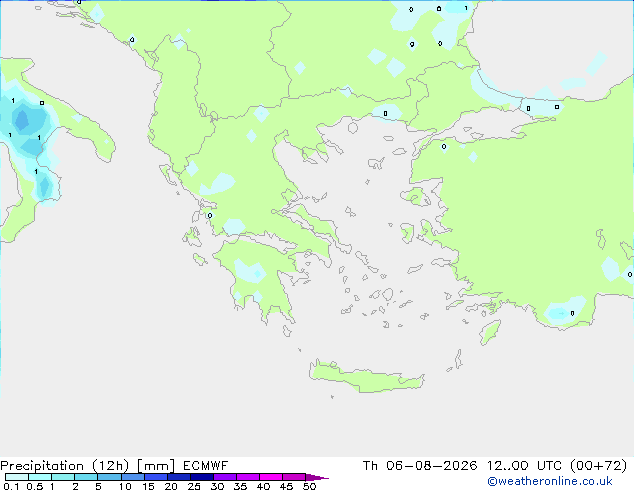Click the darkest blue rain cell over Italy
This screenshot has height=490, width=634.
(21, 120)
